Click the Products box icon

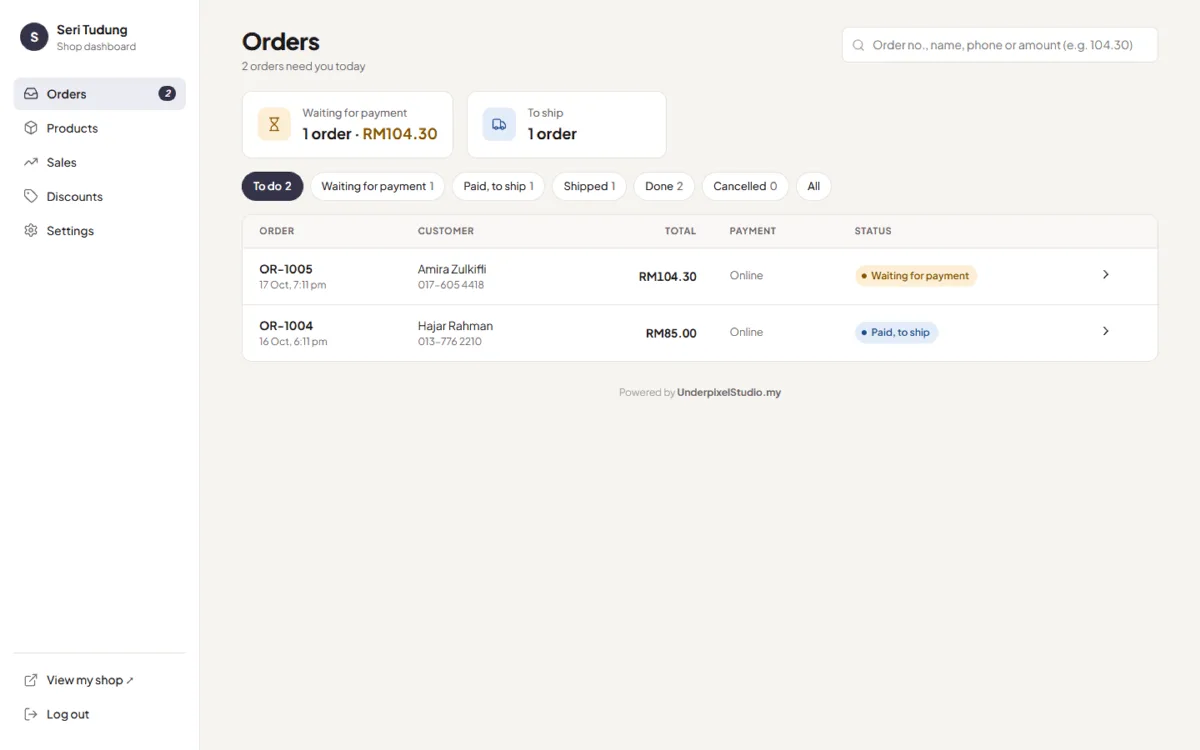[x=31, y=128]
